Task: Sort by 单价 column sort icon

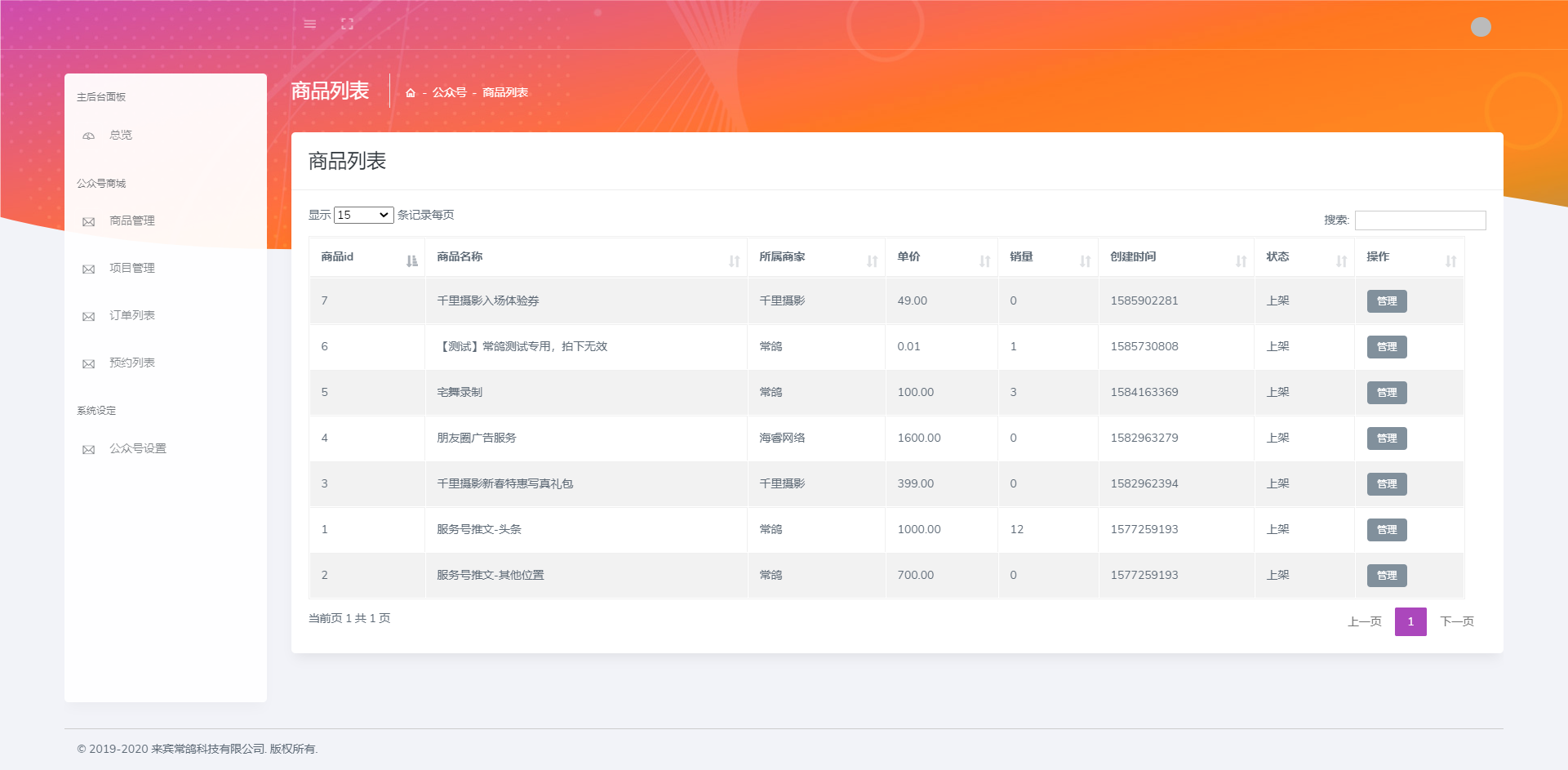Action: pos(984,260)
